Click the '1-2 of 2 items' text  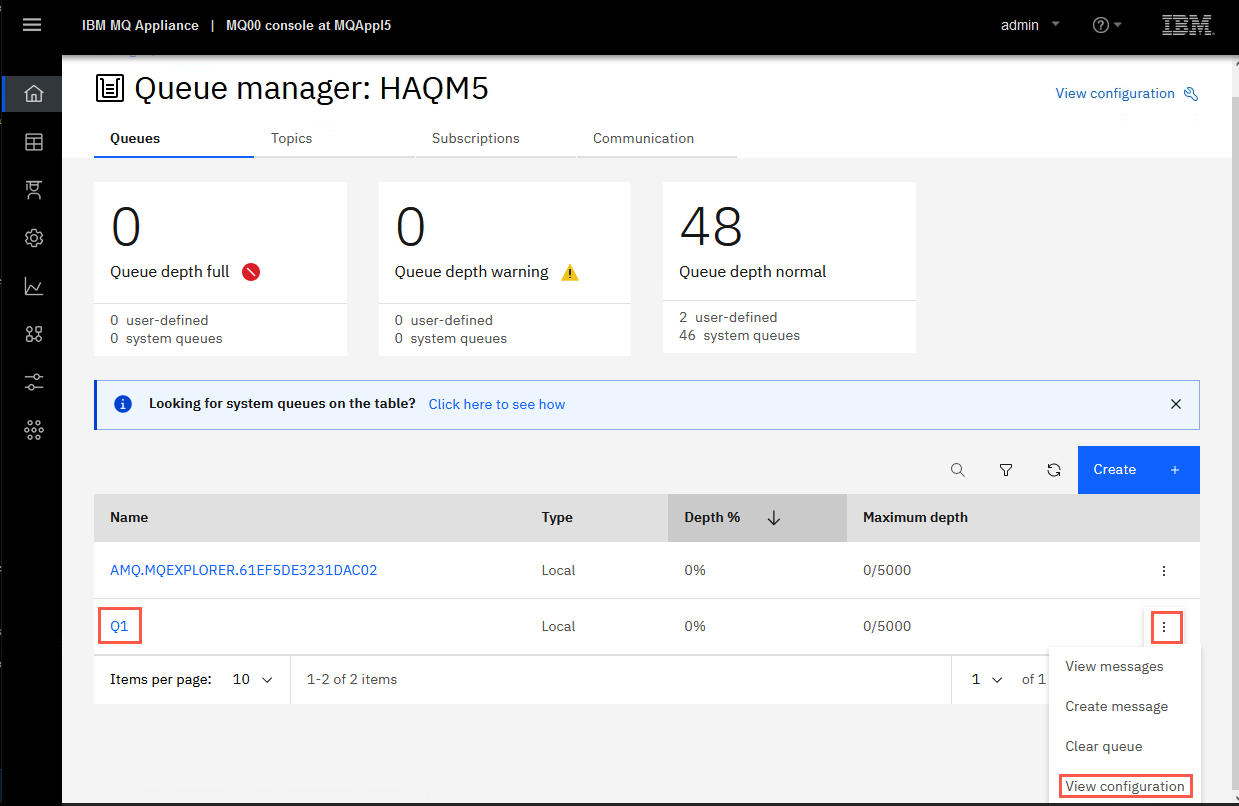[x=352, y=679]
